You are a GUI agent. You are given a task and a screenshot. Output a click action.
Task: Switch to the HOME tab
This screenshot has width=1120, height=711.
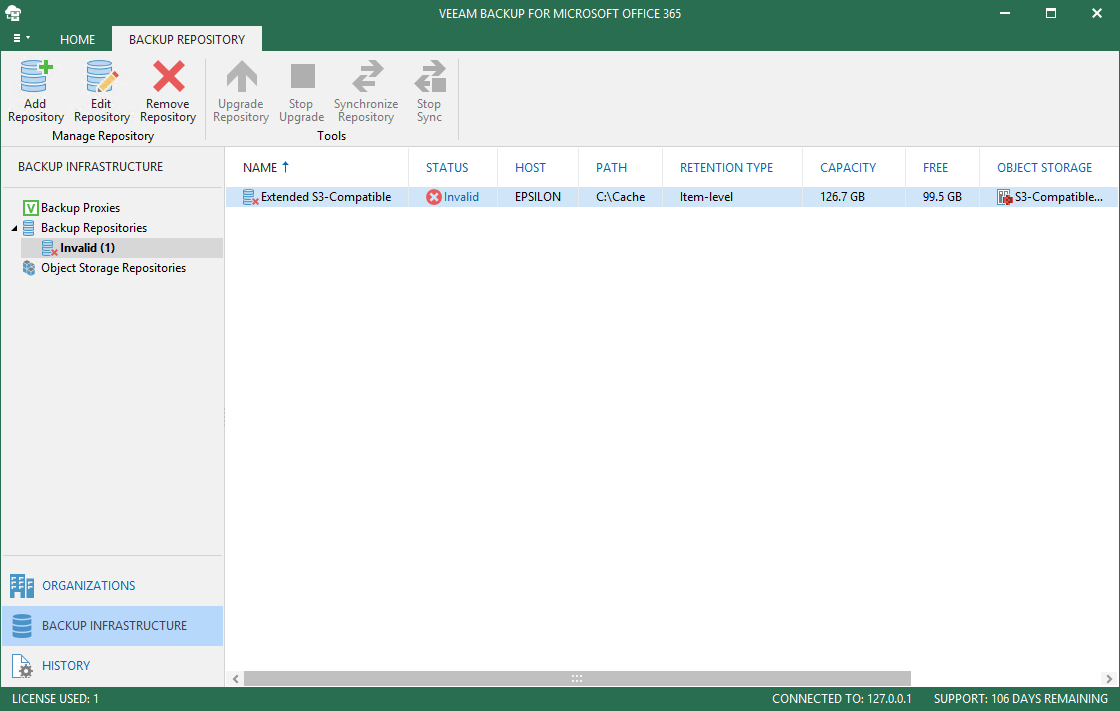tap(77, 40)
